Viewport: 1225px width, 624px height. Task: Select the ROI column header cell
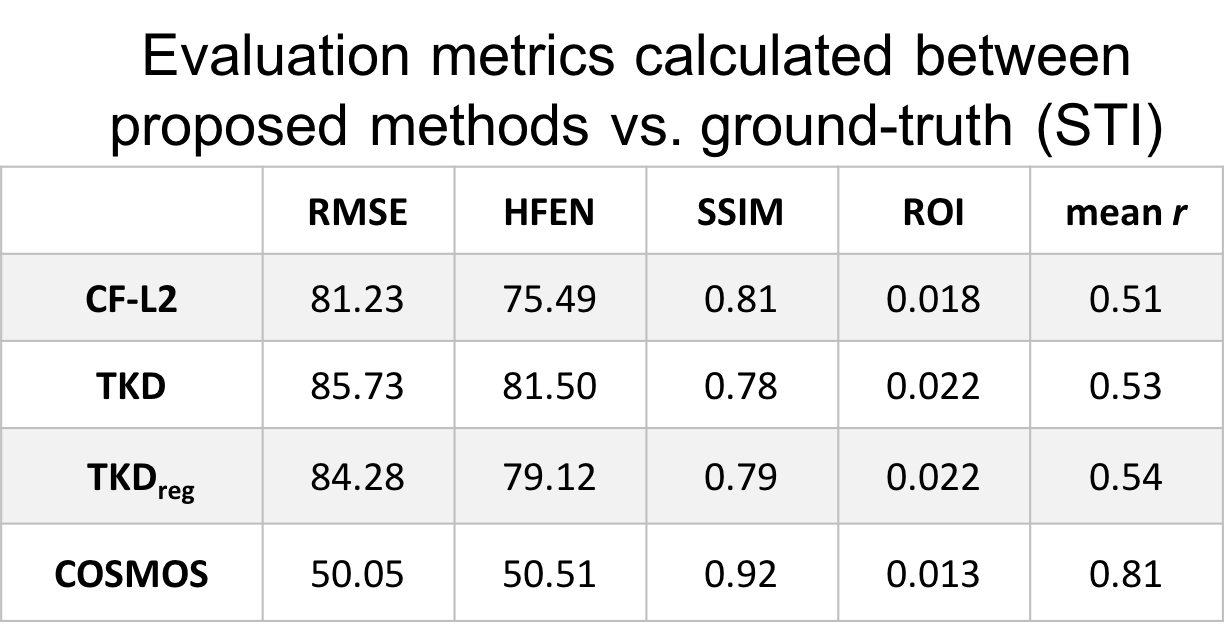click(934, 211)
